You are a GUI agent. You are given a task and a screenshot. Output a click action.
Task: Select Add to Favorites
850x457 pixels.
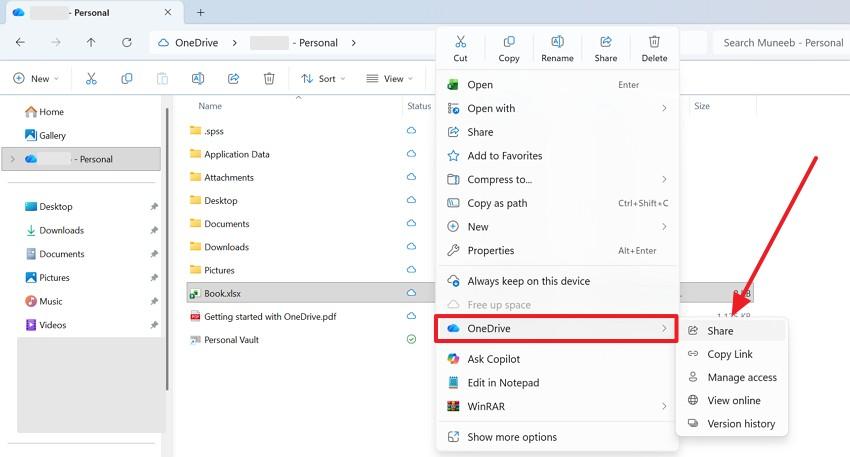tap(557, 156)
